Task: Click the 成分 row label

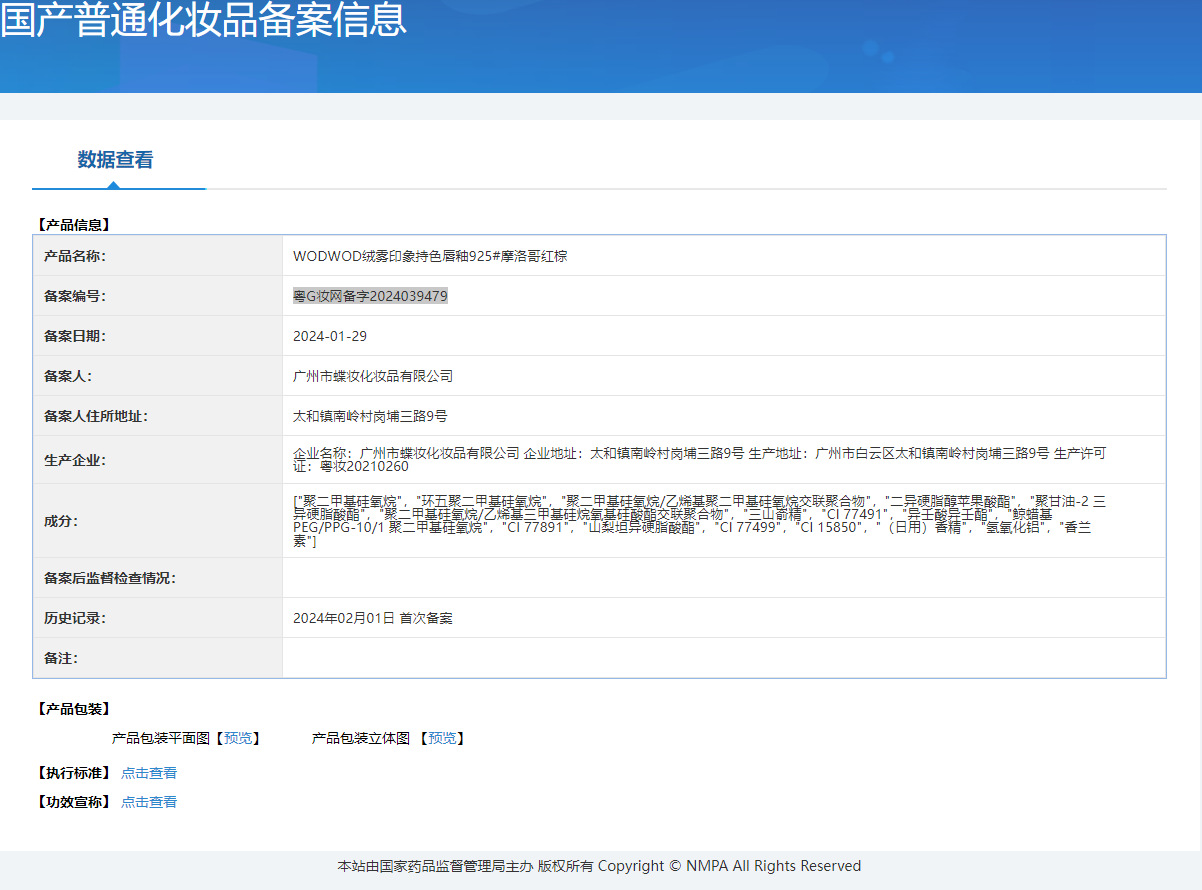Action: [61, 521]
